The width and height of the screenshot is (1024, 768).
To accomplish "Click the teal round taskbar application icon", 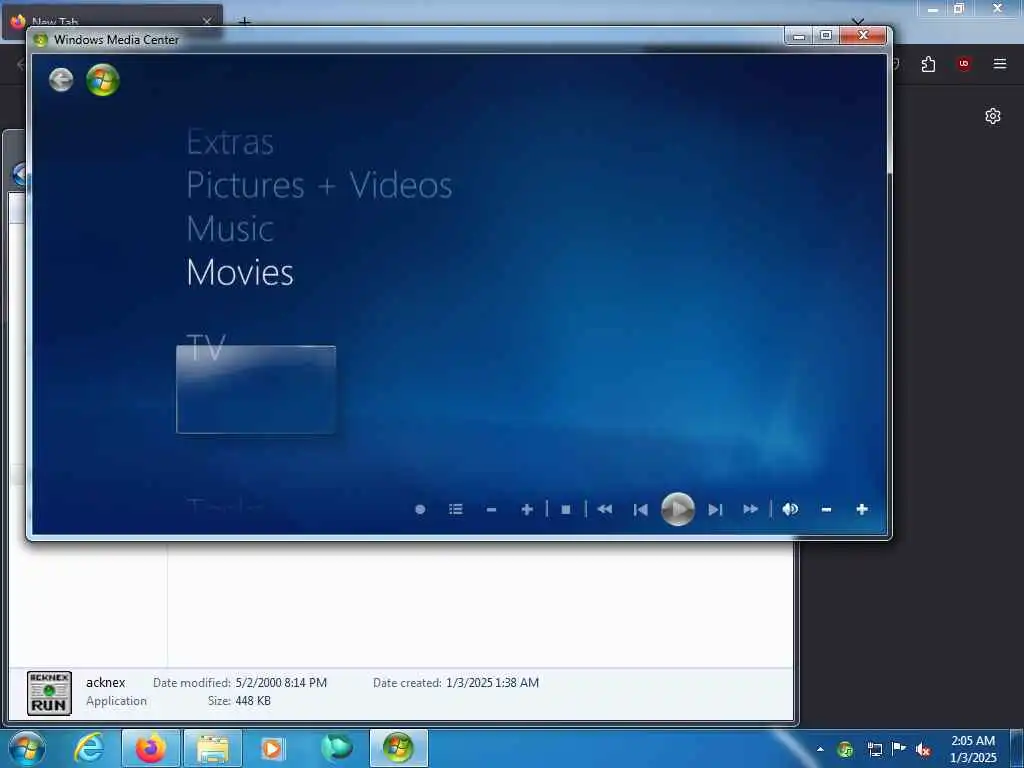I will [336, 748].
